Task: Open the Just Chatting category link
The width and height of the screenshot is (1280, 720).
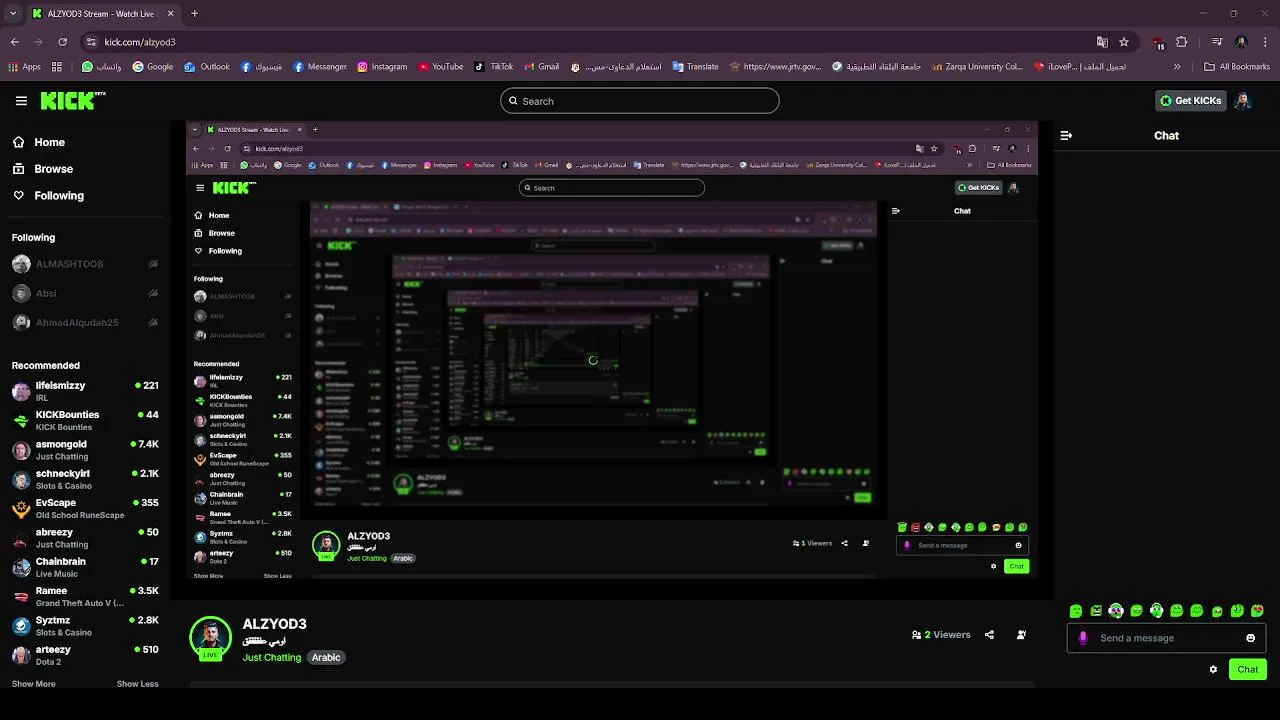Action: click(271, 657)
